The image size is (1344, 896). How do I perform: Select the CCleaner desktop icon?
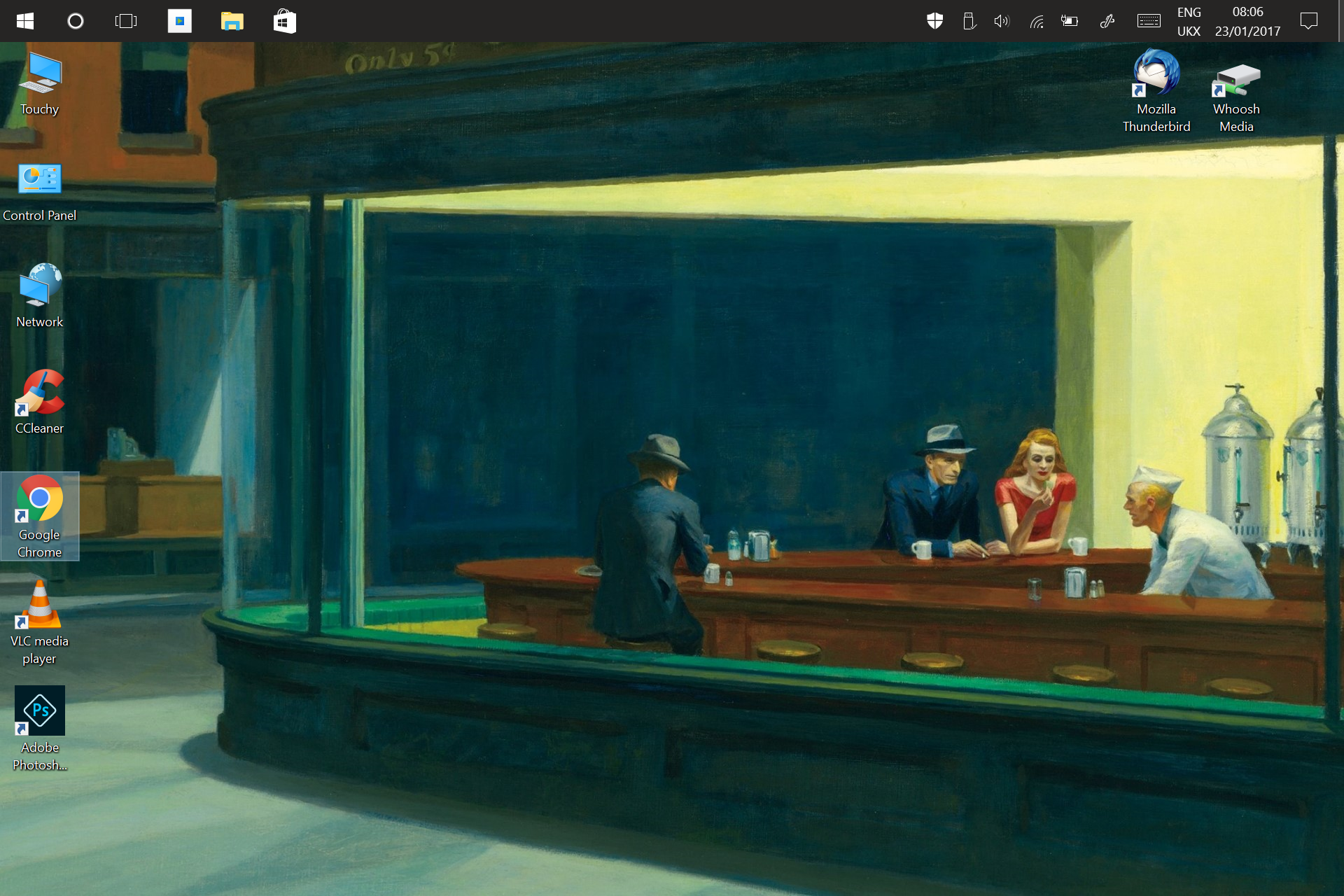(x=40, y=401)
